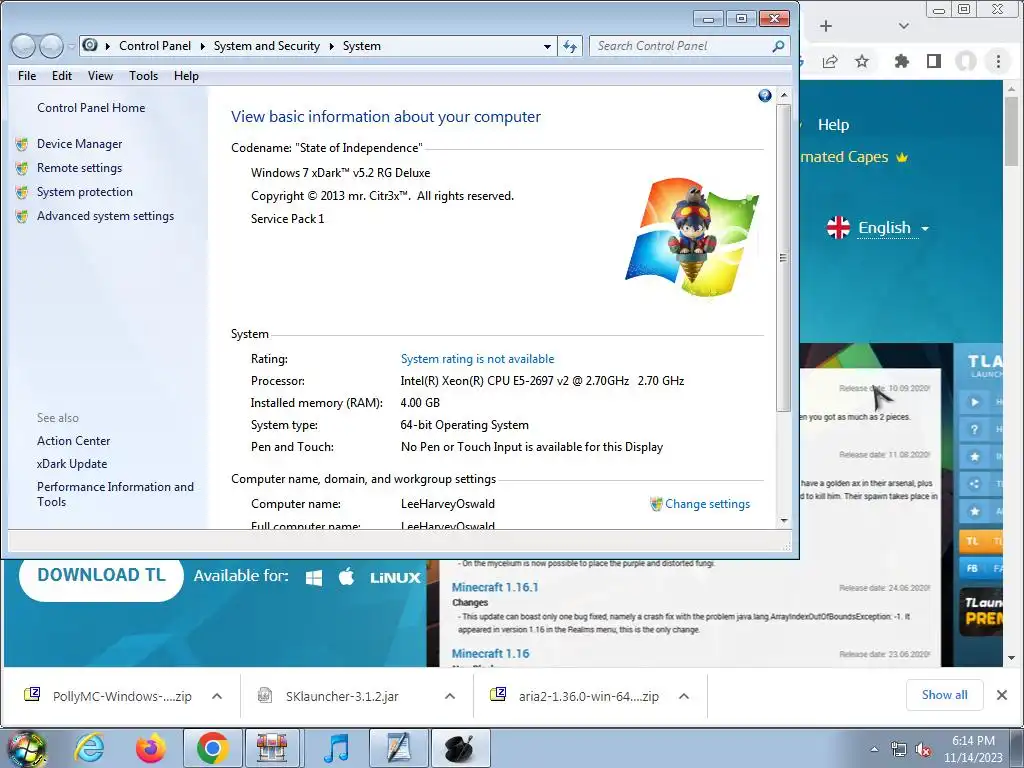Select System and Security breadcrumb
The image size is (1024, 768).
click(x=266, y=46)
